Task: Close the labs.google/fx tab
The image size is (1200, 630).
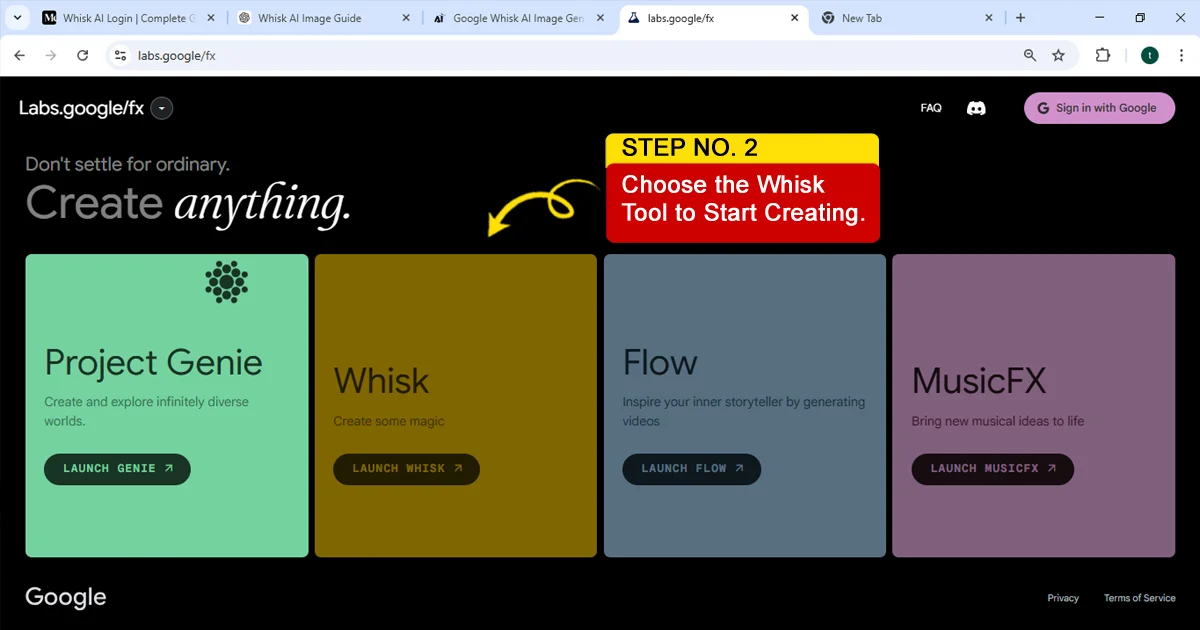Action: pyautogui.click(x=793, y=18)
